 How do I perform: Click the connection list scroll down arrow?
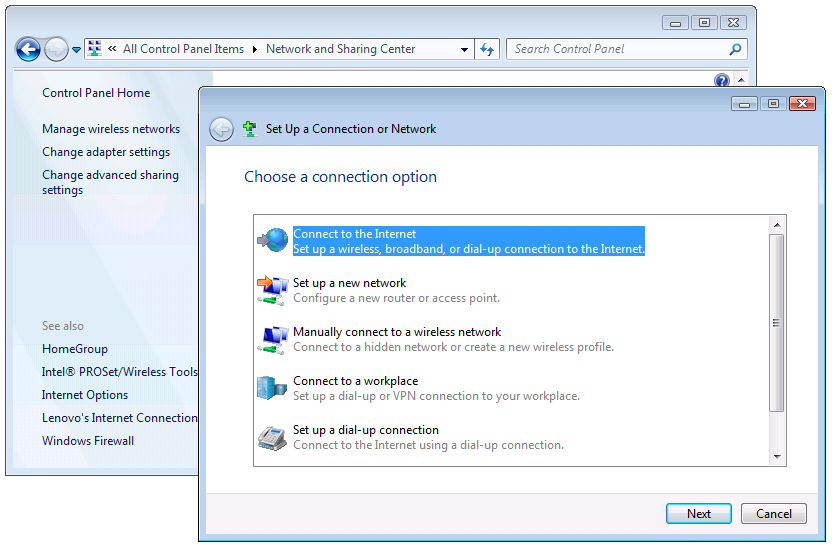click(777, 457)
